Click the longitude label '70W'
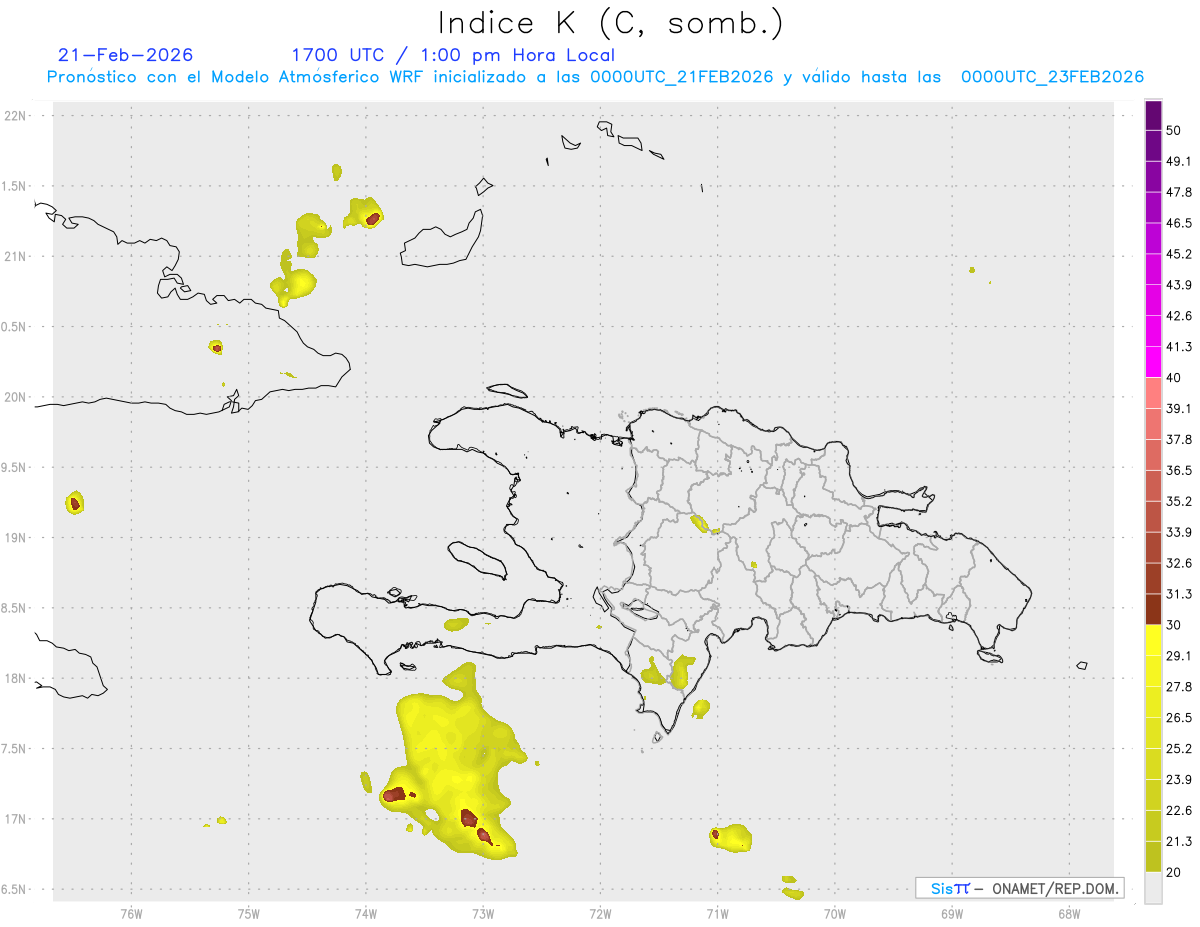Image resolution: width=1200 pixels, height=927 pixels. (x=834, y=914)
